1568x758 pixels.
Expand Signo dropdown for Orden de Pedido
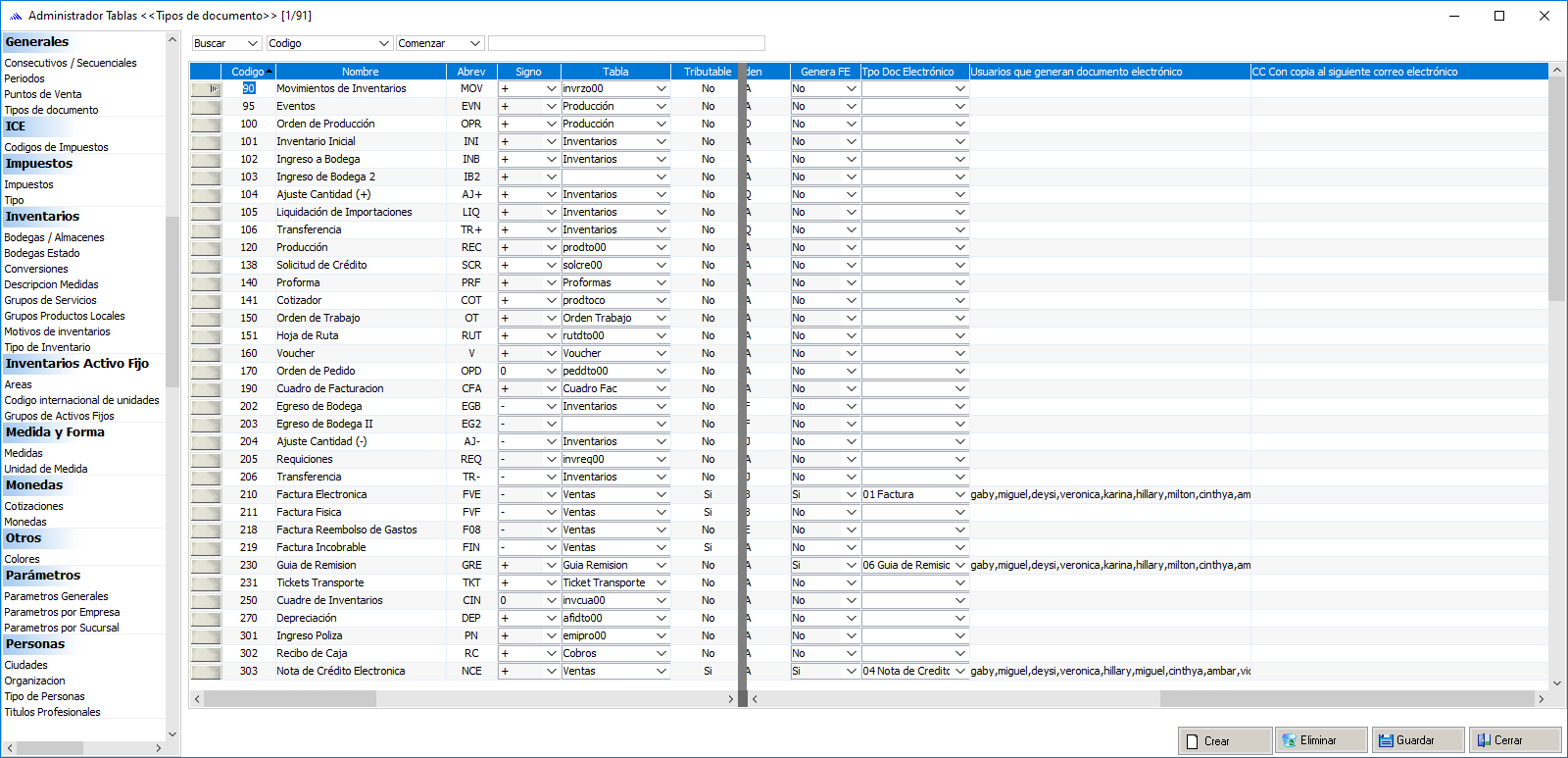[x=552, y=372]
